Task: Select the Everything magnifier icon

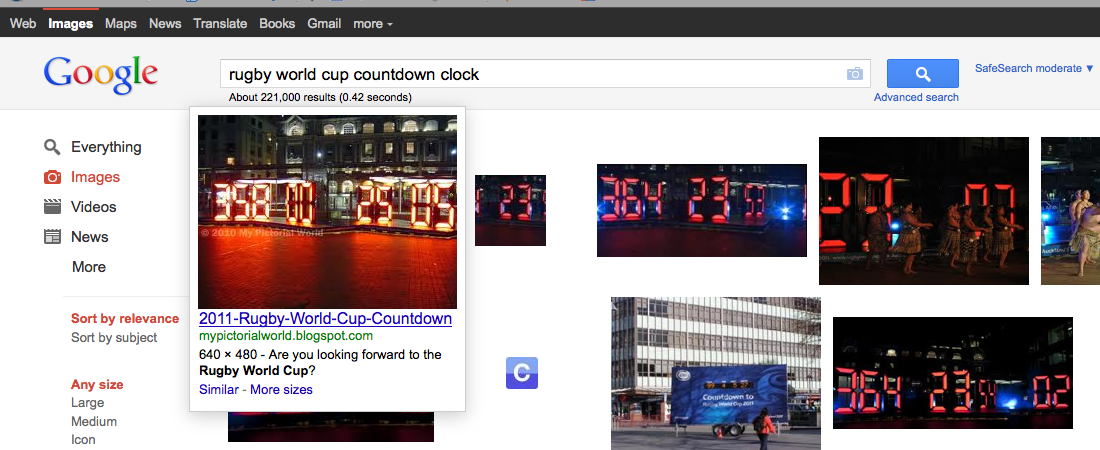Action: (52, 147)
